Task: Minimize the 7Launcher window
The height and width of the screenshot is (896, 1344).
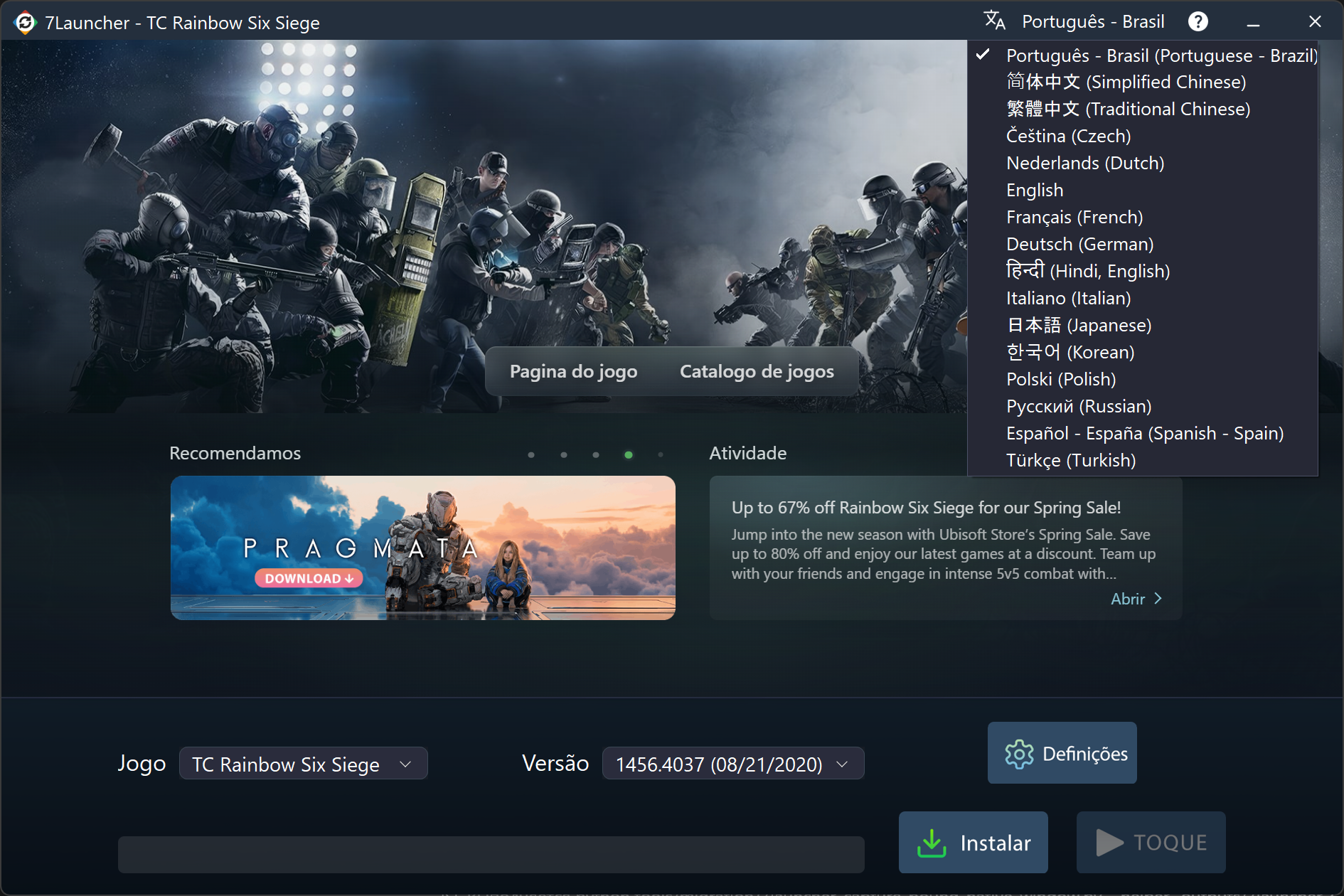Action: (1254, 22)
